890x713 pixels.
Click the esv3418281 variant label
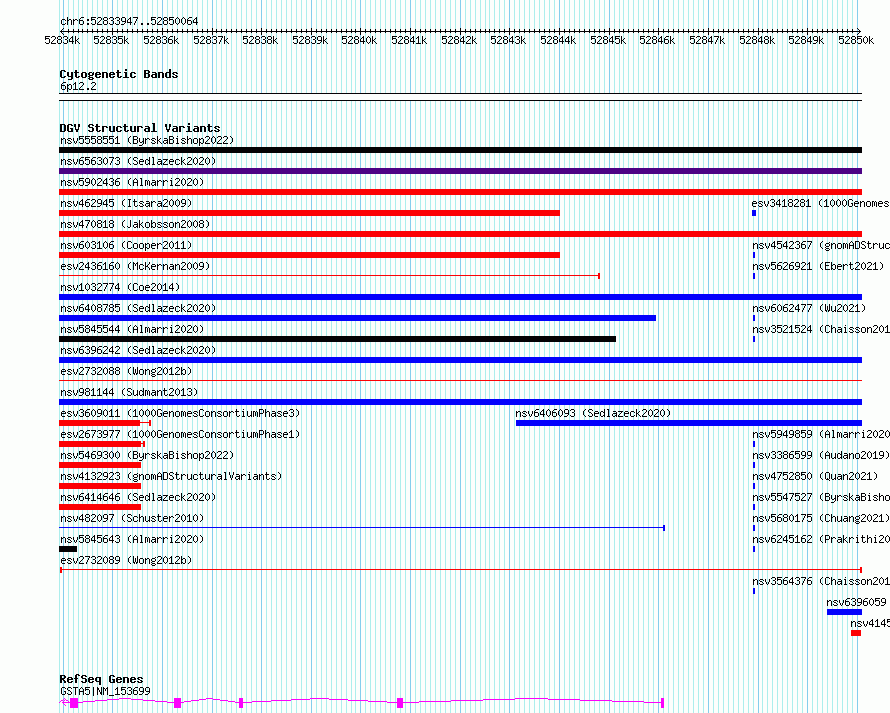tap(821, 203)
